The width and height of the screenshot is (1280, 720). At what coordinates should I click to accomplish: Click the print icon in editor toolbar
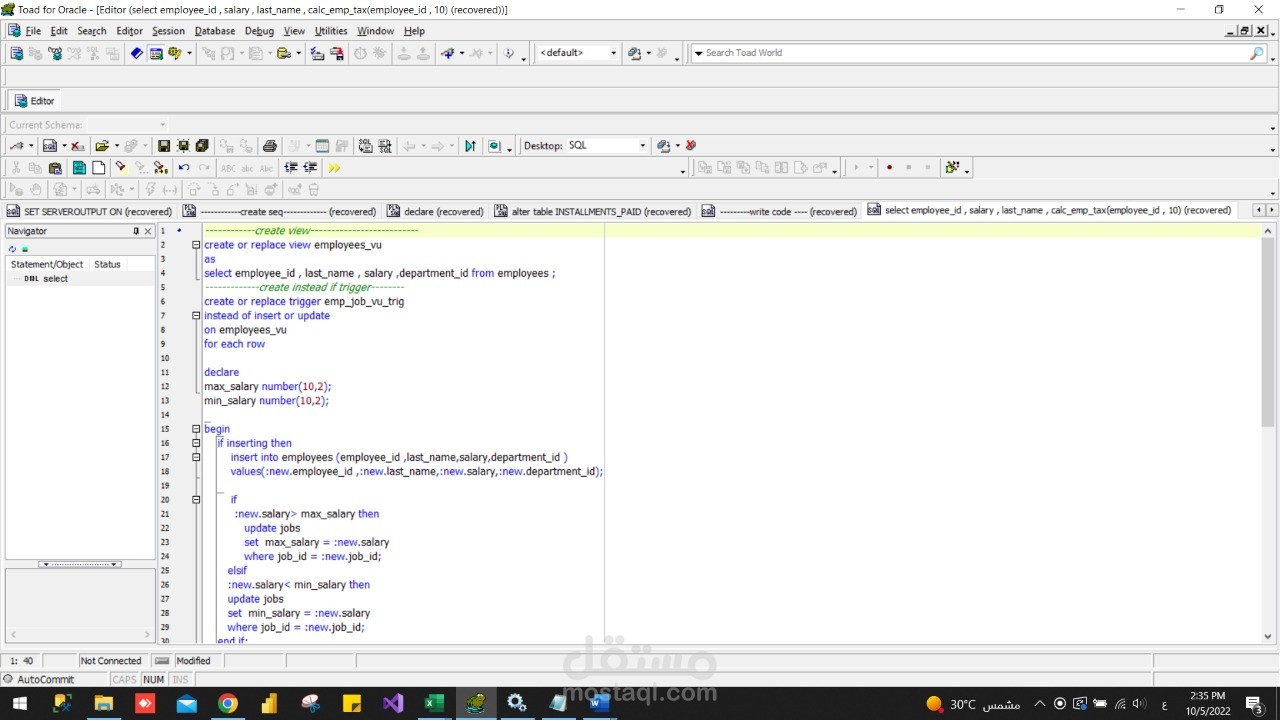coord(269,146)
